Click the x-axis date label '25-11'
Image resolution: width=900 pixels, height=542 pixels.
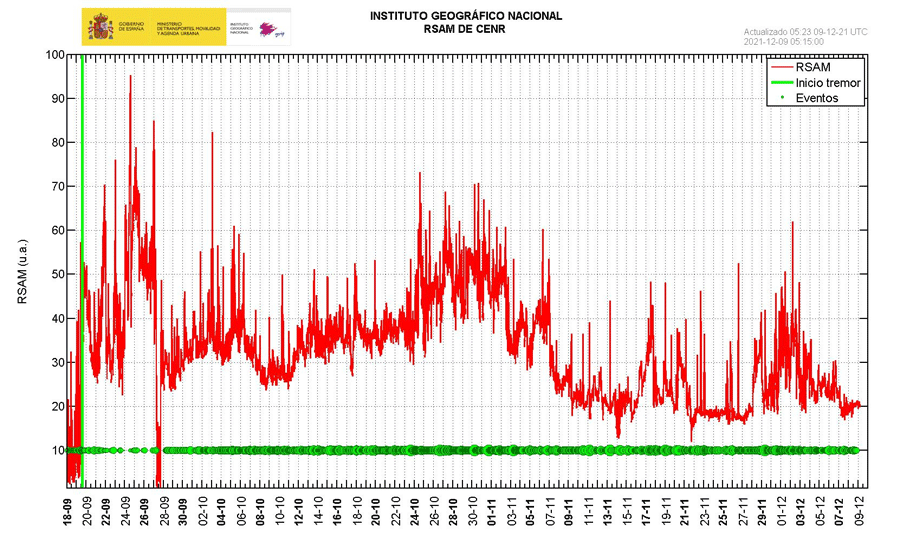tap(723, 512)
